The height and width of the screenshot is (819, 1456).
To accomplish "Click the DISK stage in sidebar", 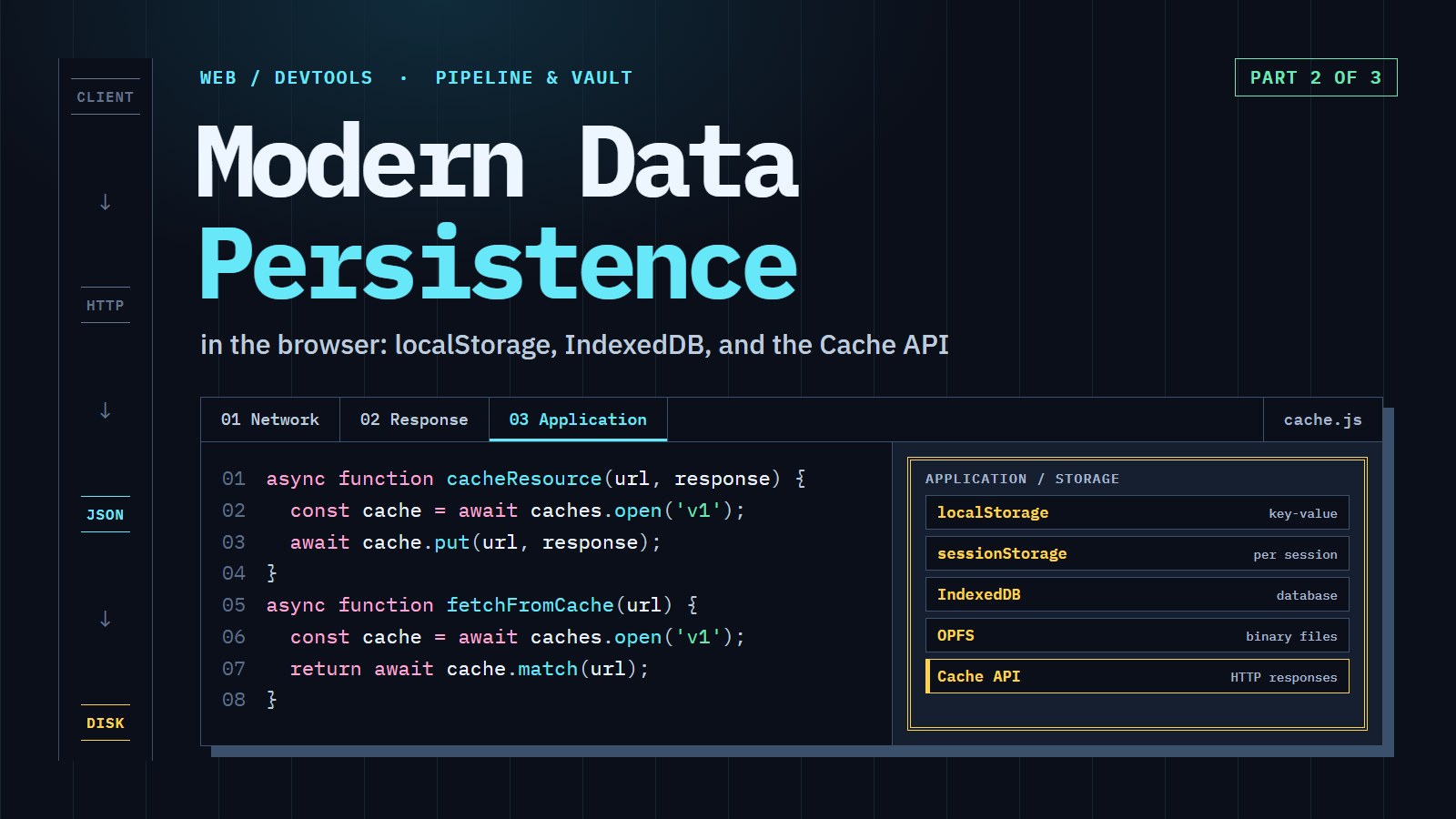I will tap(106, 723).
